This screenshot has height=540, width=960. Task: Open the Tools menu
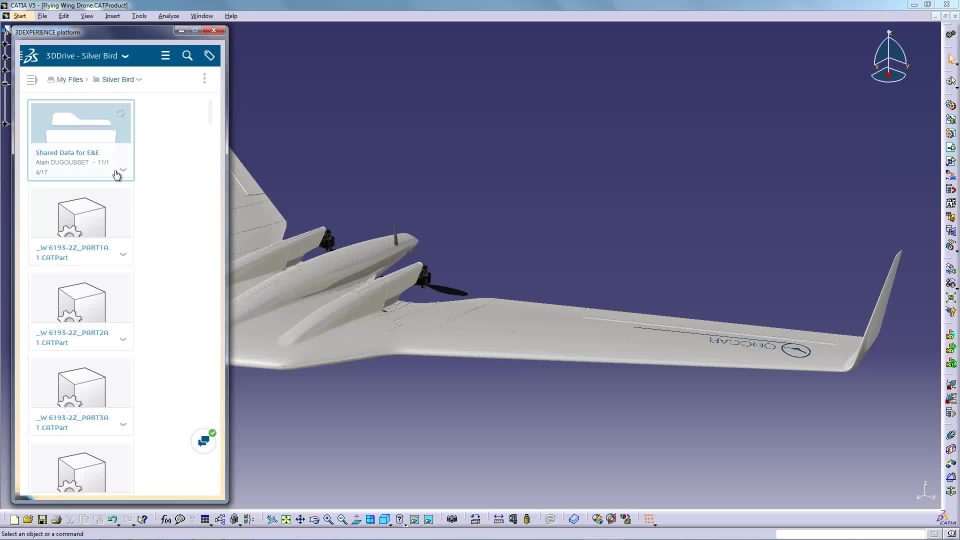point(139,16)
